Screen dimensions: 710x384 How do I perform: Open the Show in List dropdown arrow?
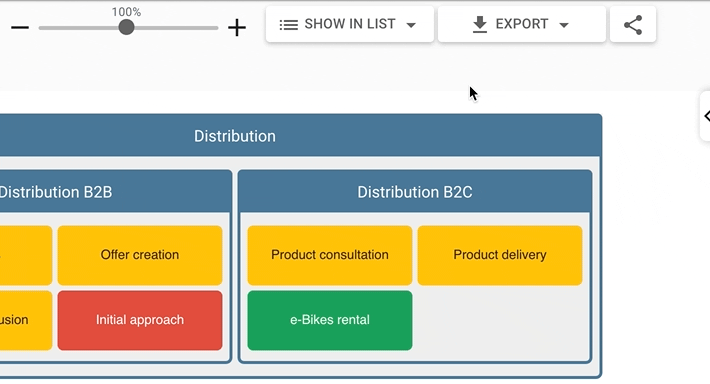pos(411,25)
